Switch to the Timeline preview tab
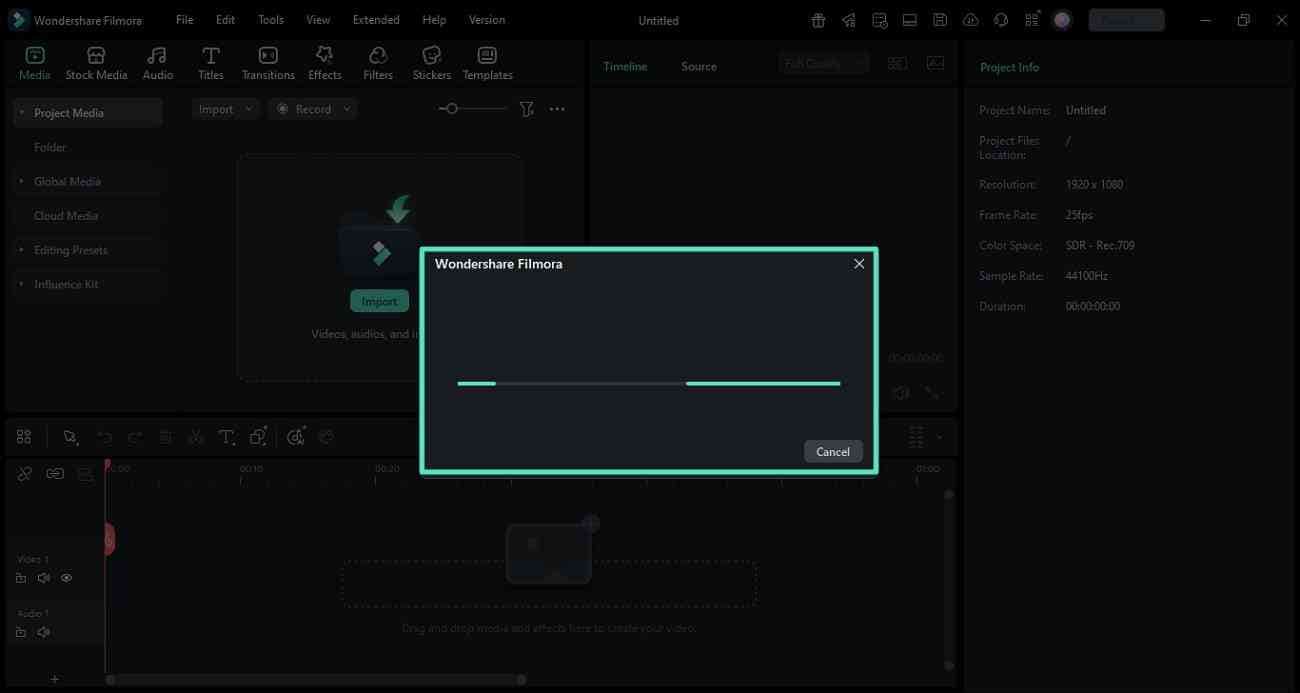Image resolution: width=1300 pixels, height=693 pixels. click(x=625, y=67)
